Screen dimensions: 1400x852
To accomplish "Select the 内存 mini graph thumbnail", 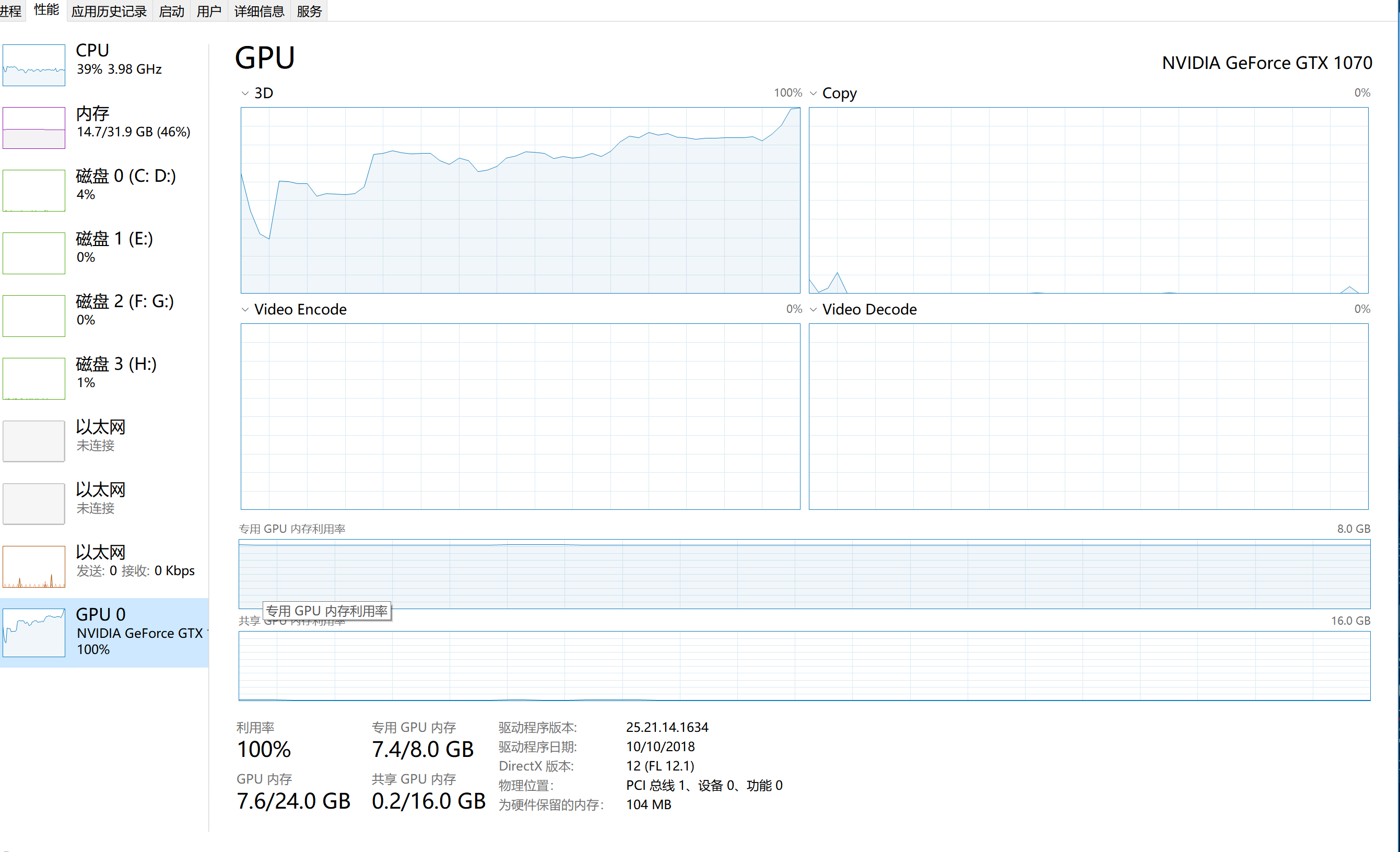I will click(34, 128).
